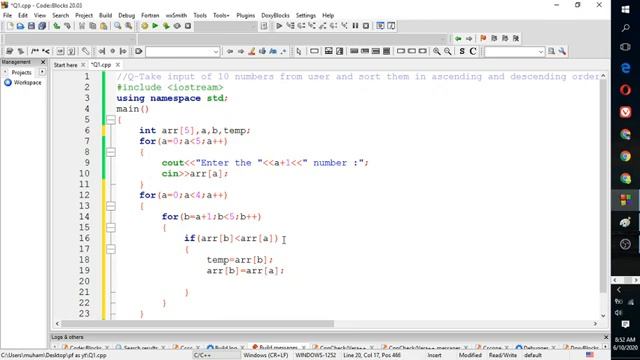Jump back with green arrow icon
The height and width of the screenshot is (360, 640).
458,38
